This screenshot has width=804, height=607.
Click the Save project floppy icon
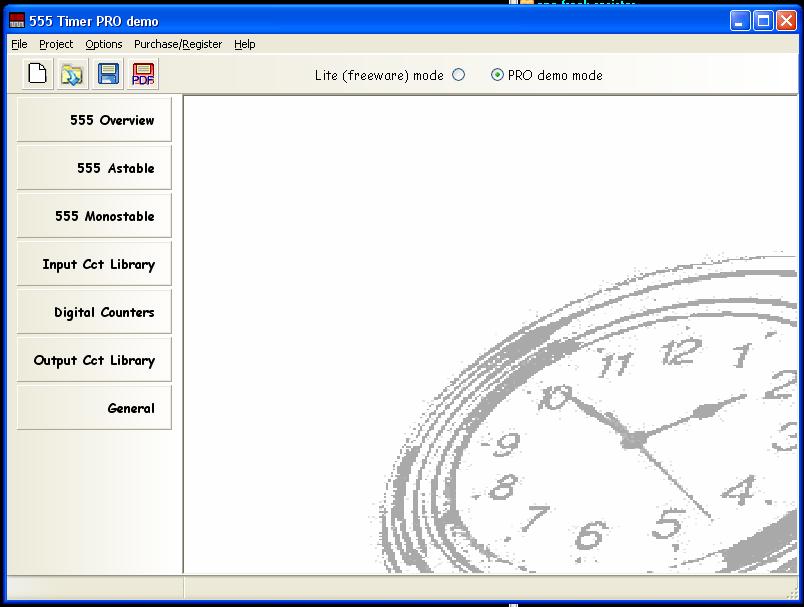[x=107, y=74]
